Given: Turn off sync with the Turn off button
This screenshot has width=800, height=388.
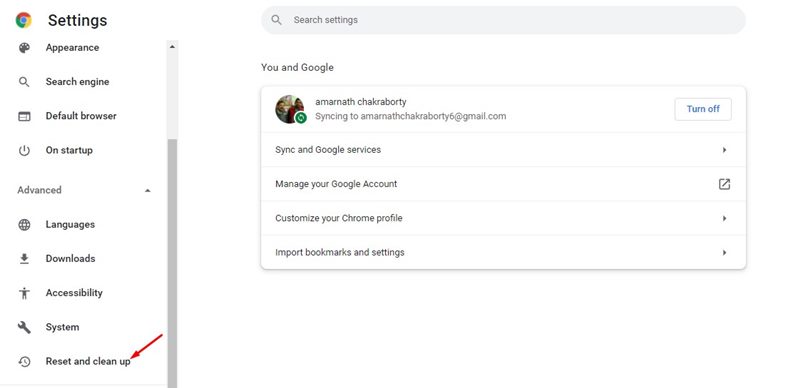Looking at the screenshot, I should [x=703, y=109].
